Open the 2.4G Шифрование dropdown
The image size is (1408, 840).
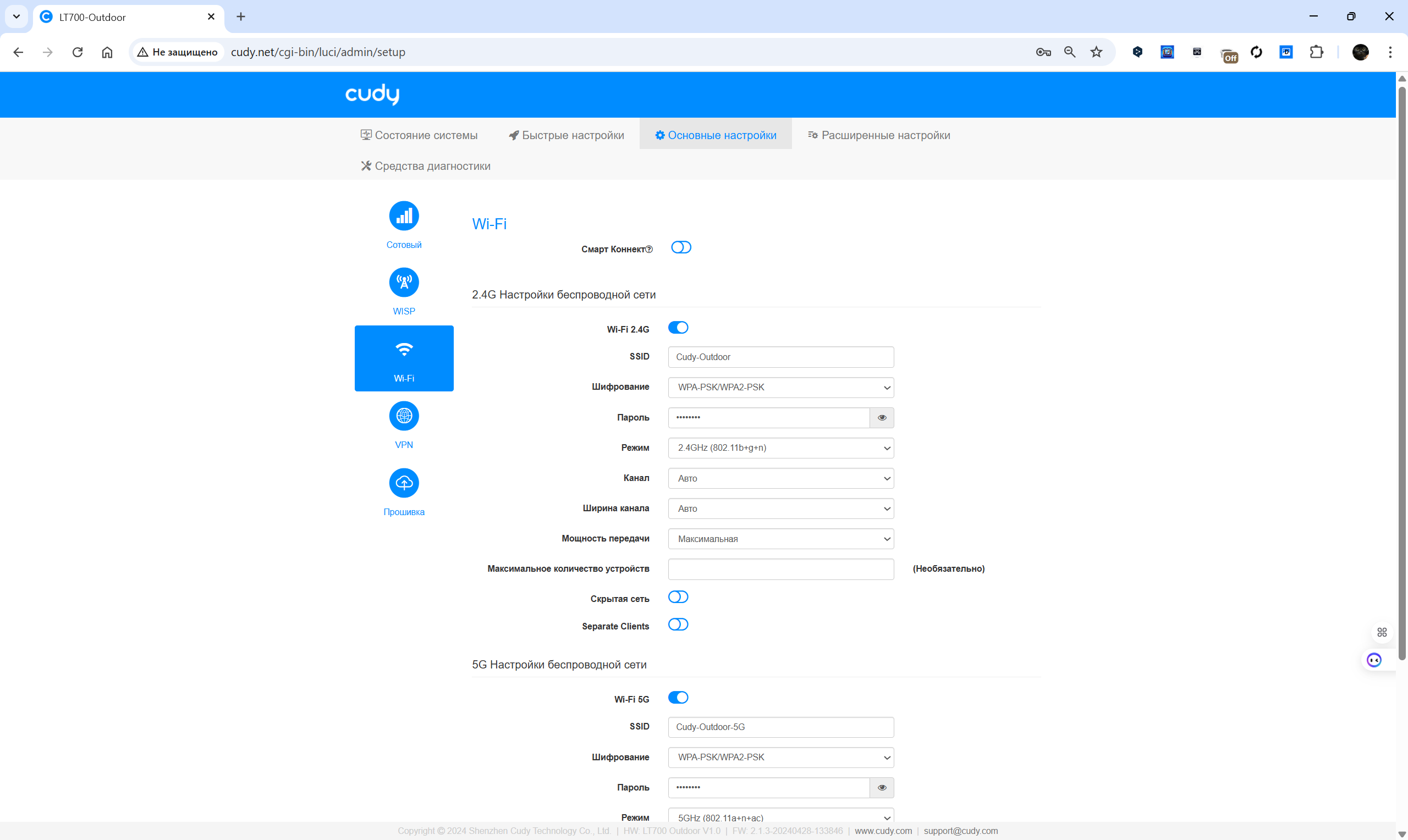(780, 387)
